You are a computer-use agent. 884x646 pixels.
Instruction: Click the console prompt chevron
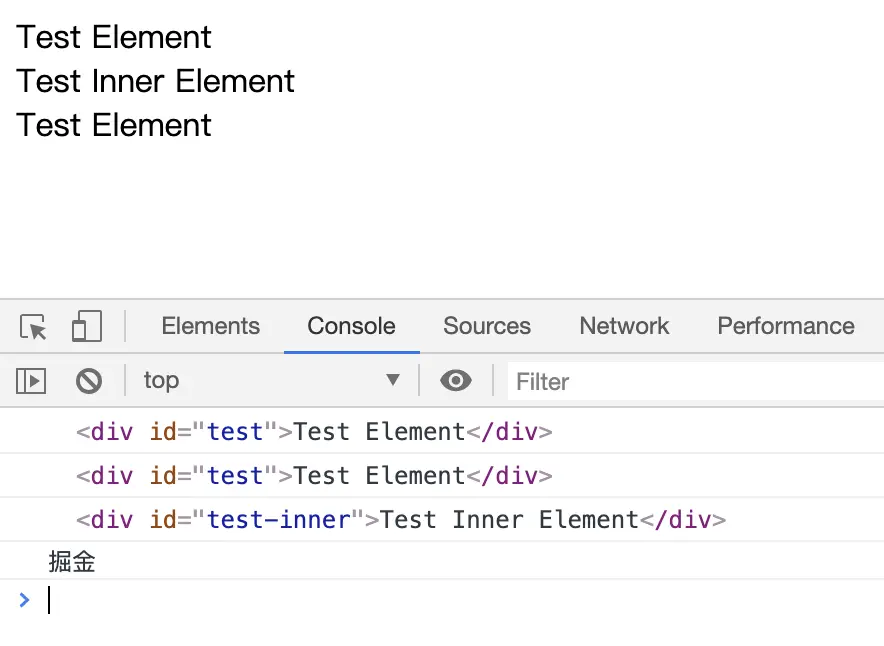pos(25,600)
